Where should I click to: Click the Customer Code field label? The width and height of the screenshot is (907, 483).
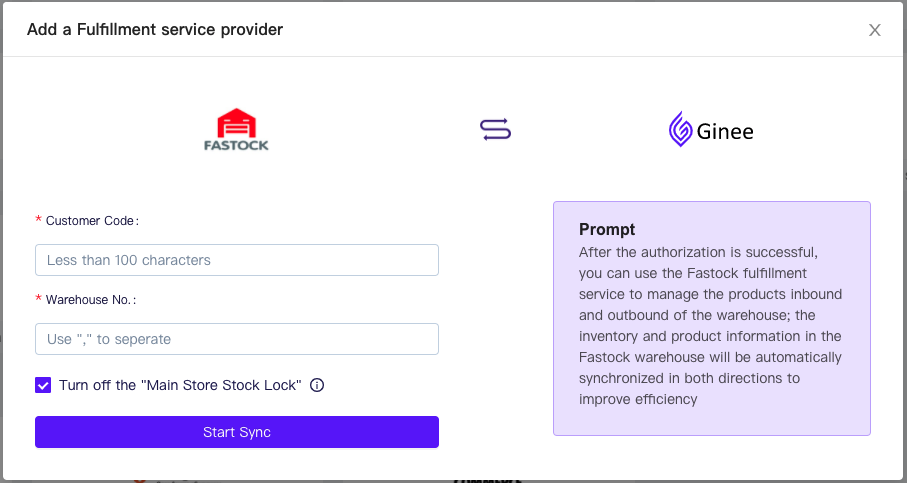click(92, 220)
